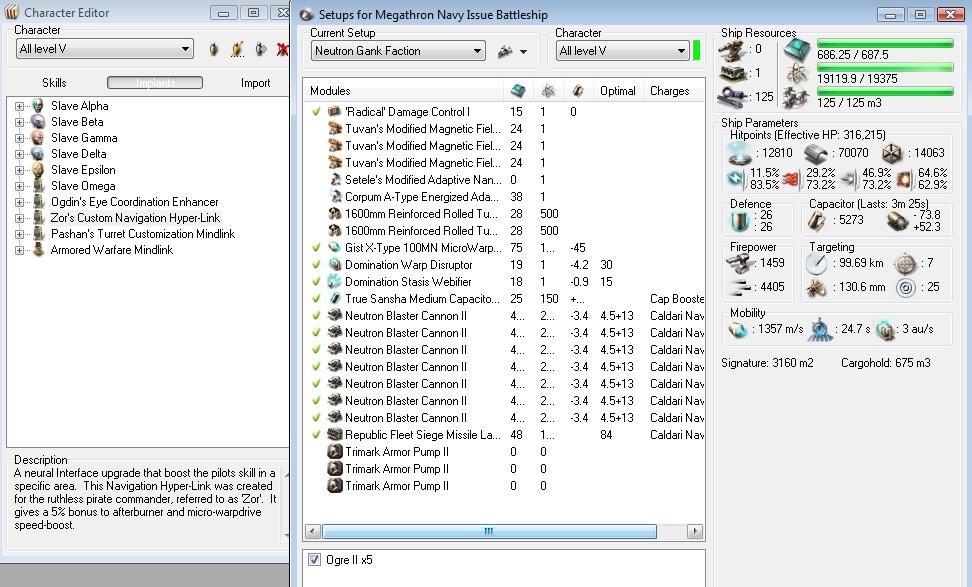Click the powergrid column header icon
This screenshot has width=972, height=587.
pyautogui.click(x=548, y=91)
